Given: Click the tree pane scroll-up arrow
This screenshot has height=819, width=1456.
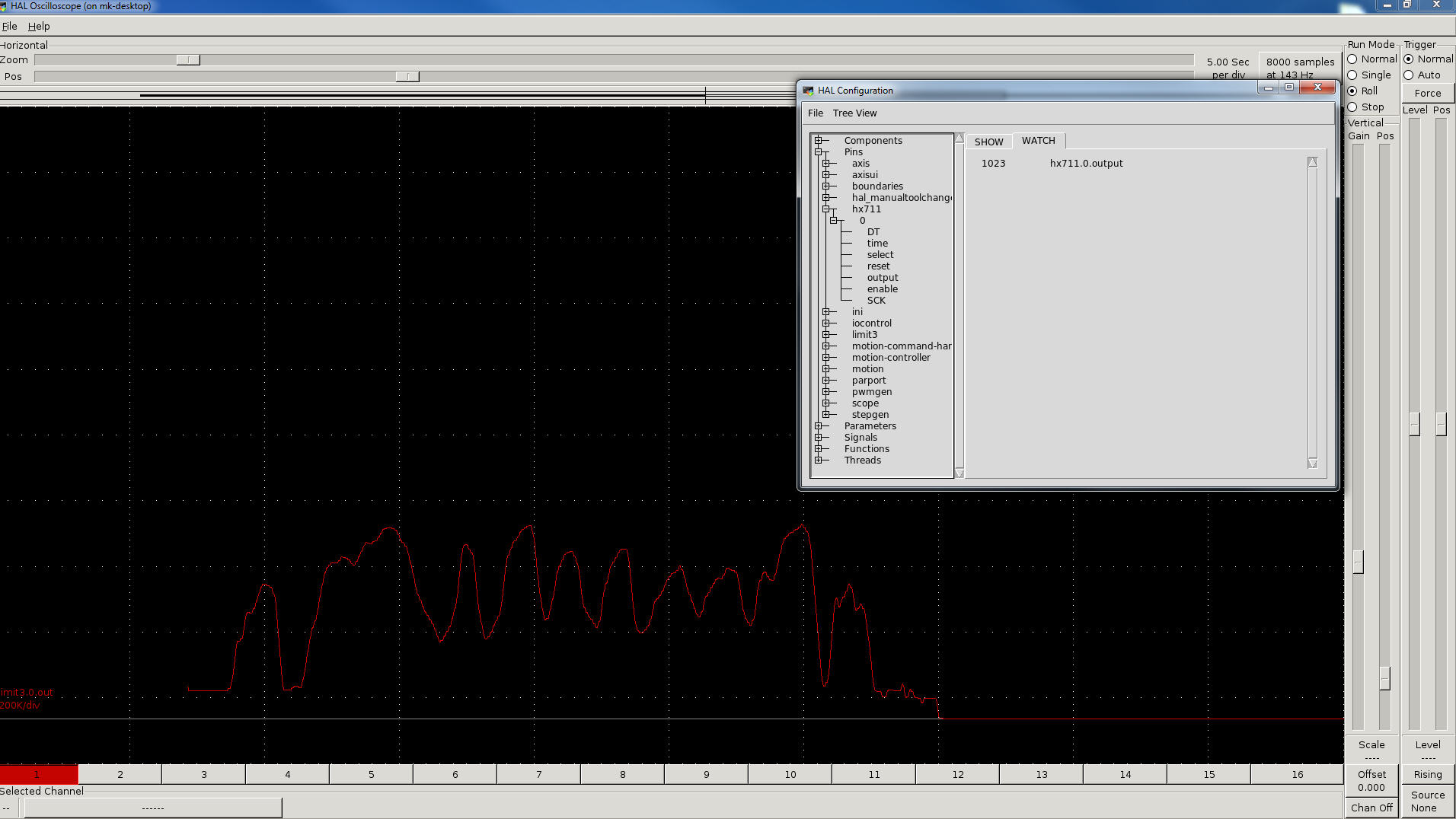Looking at the screenshot, I should pos(959,139).
